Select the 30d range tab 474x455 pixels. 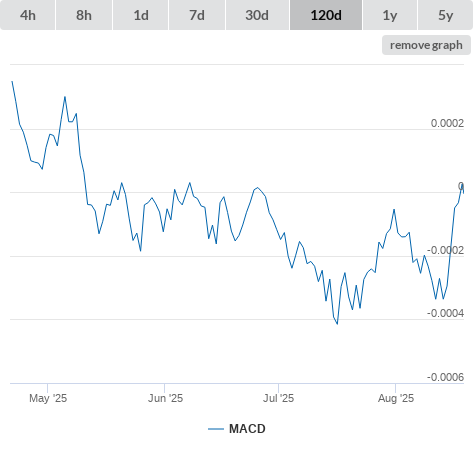tap(257, 15)
